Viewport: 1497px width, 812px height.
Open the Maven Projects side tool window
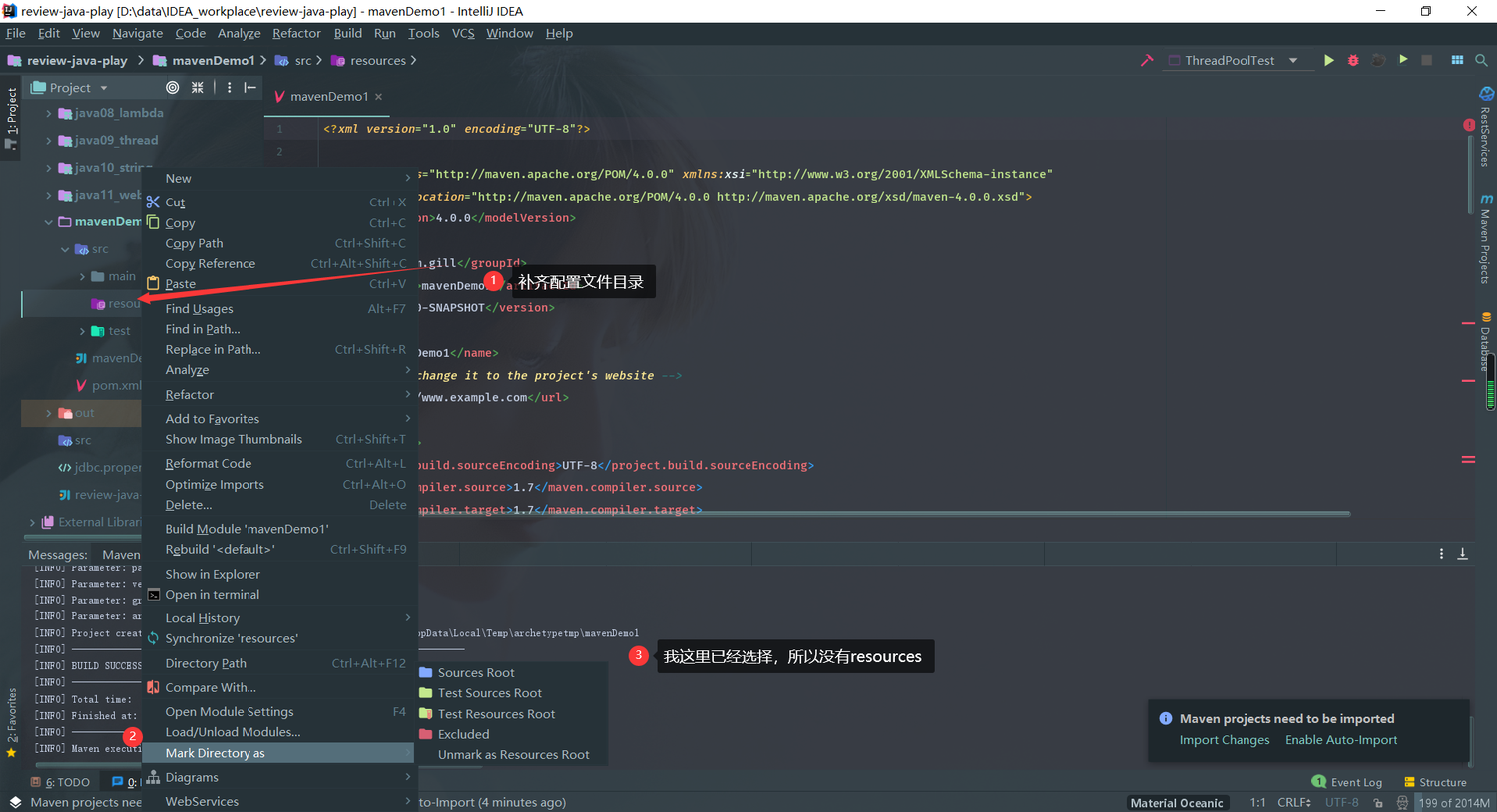coord(1485,239)
